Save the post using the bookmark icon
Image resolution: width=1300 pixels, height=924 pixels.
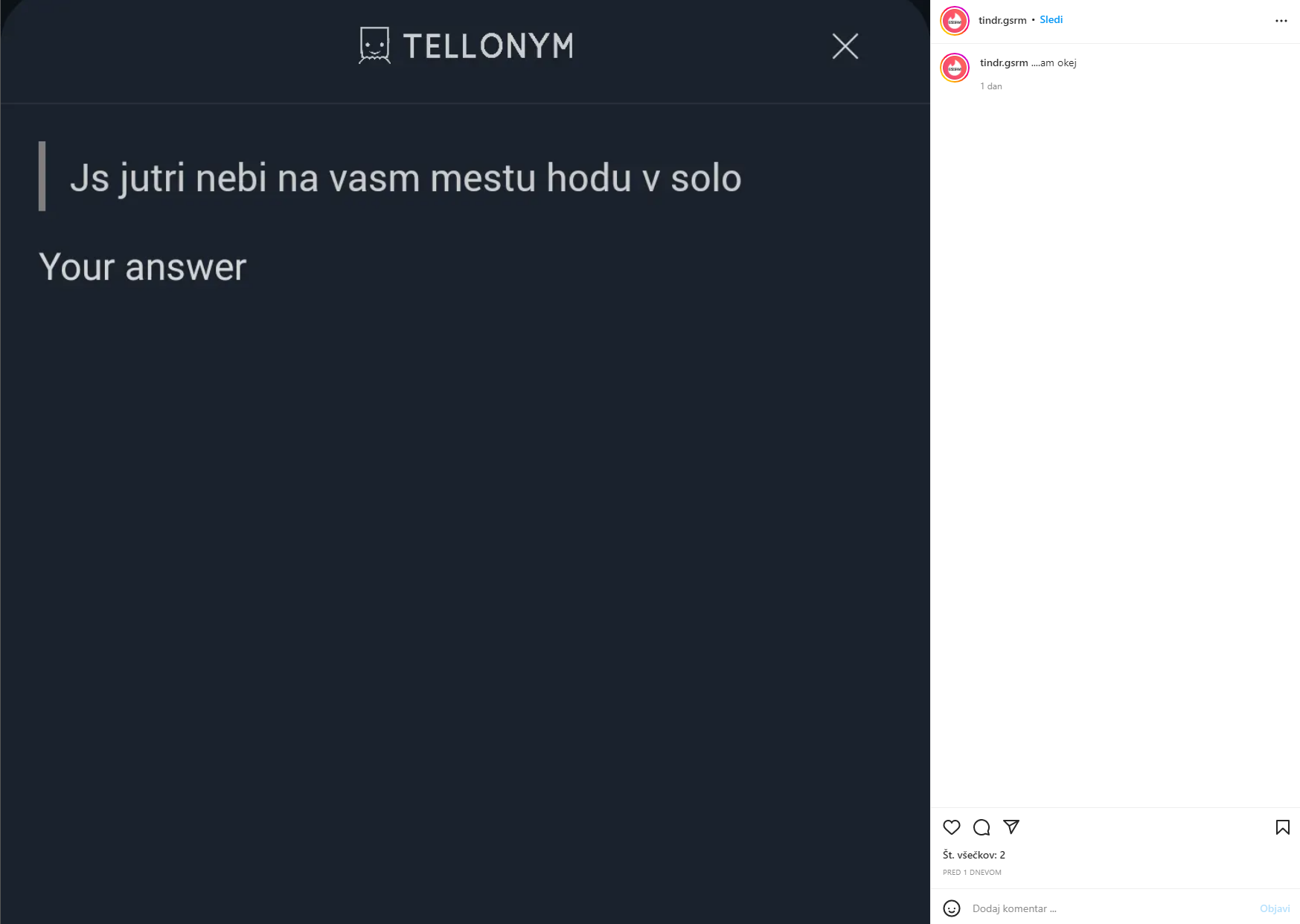tap(1282, 827)
